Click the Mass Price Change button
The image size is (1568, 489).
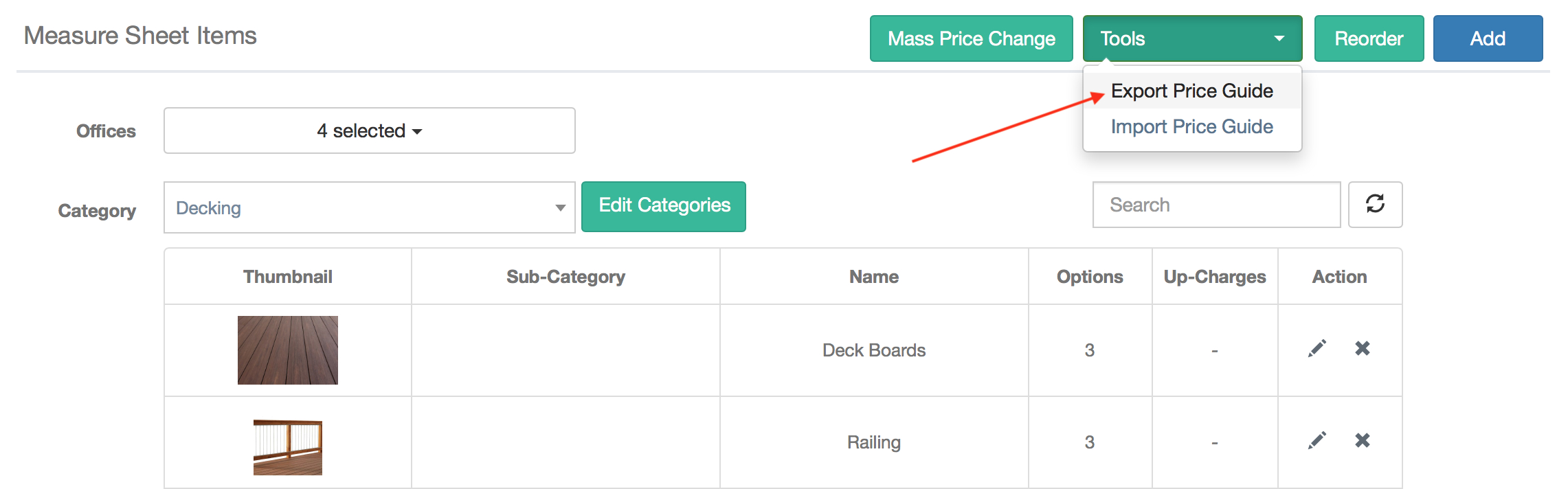point(971,38)
